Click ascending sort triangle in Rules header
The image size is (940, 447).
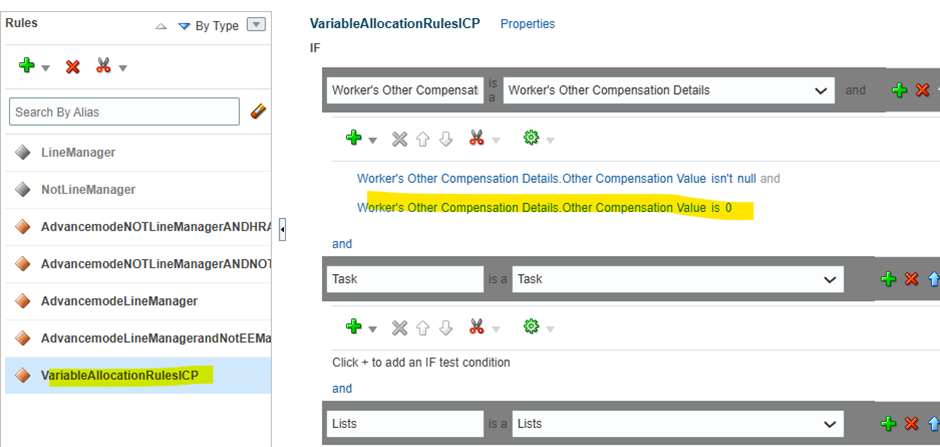pyautogui.click(x=161, y=26)
